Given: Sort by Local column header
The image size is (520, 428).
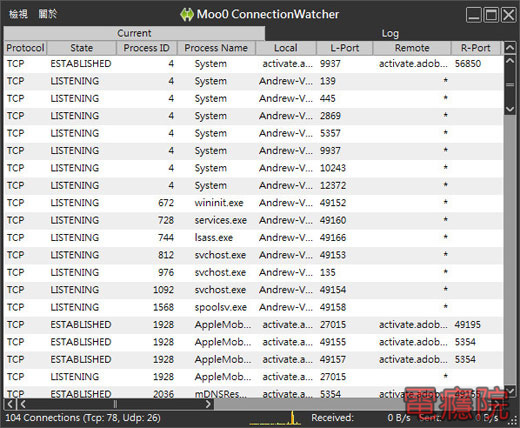Looking at the screenshot, I should pyautogui.click(x=286, y=48).
